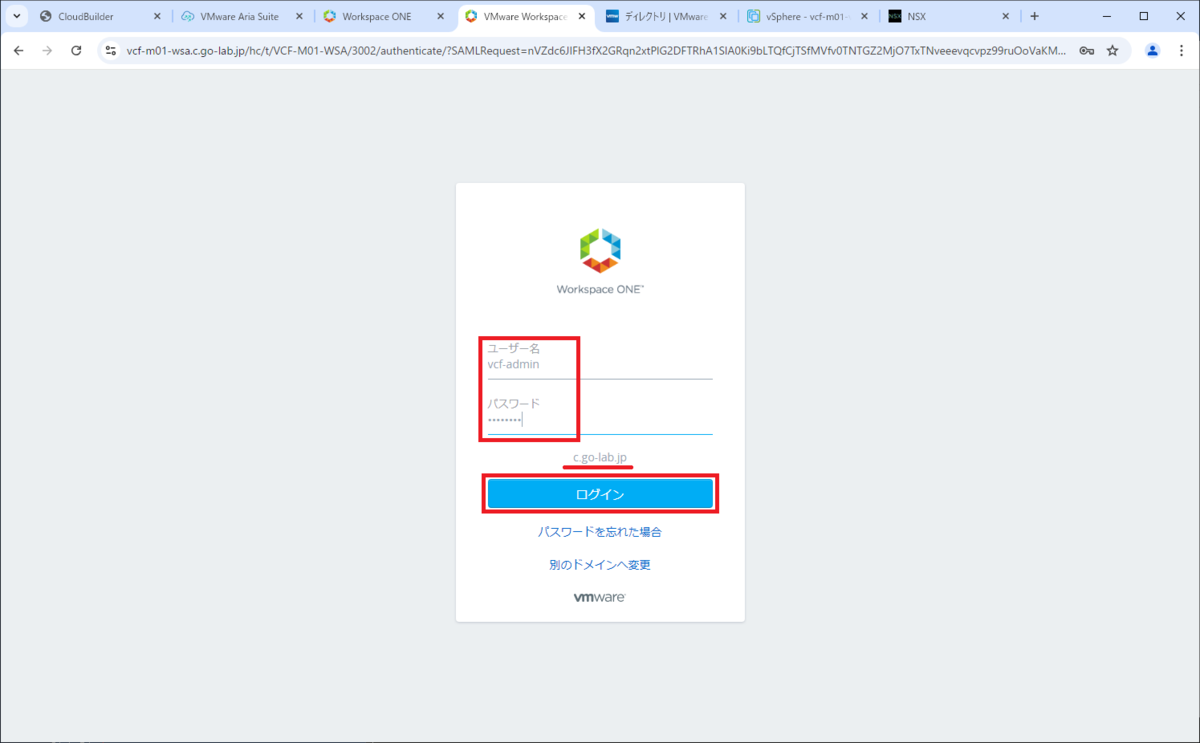
Task: Click the blue ログイン button
Action: (x=600, y=494)
